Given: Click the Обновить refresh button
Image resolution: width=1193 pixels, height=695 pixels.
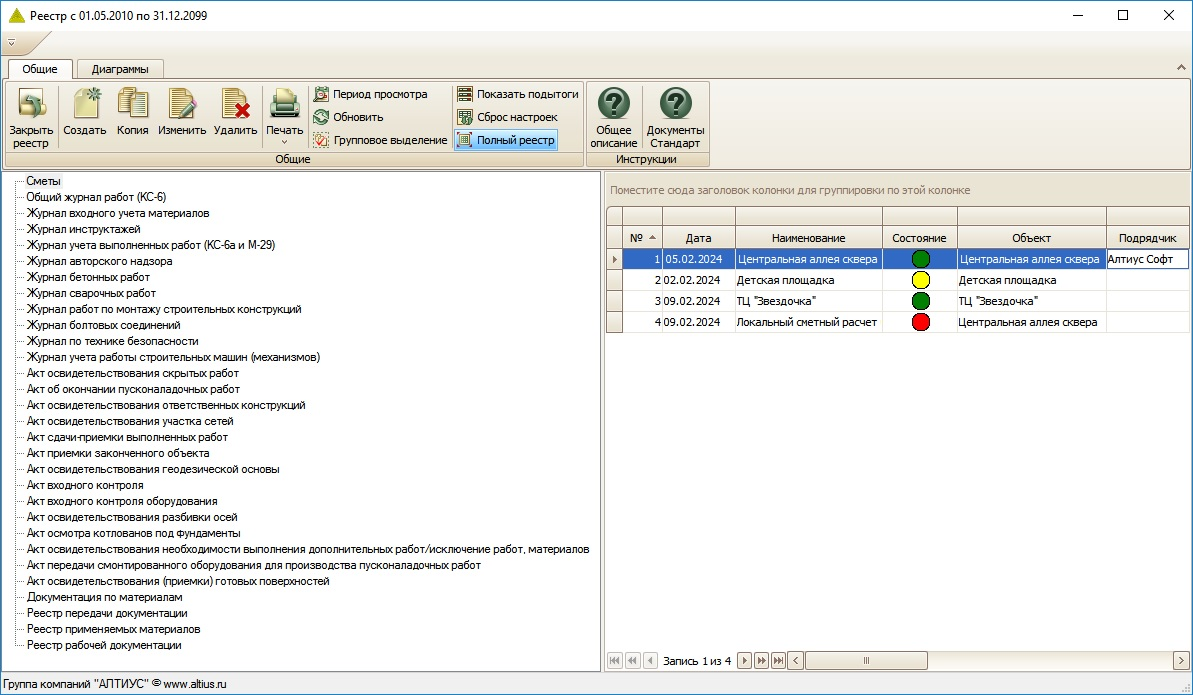Looking at the screenshot, I should coord(348,117).
